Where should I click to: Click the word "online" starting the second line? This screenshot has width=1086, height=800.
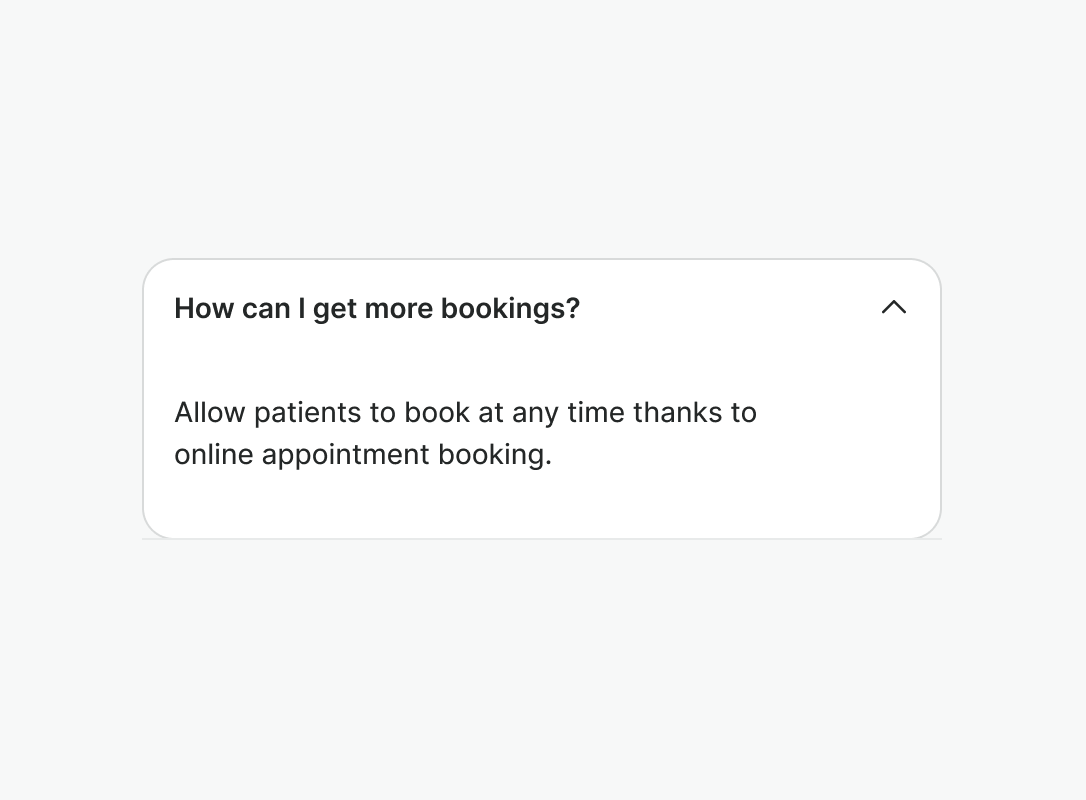(x=213, y=455)
